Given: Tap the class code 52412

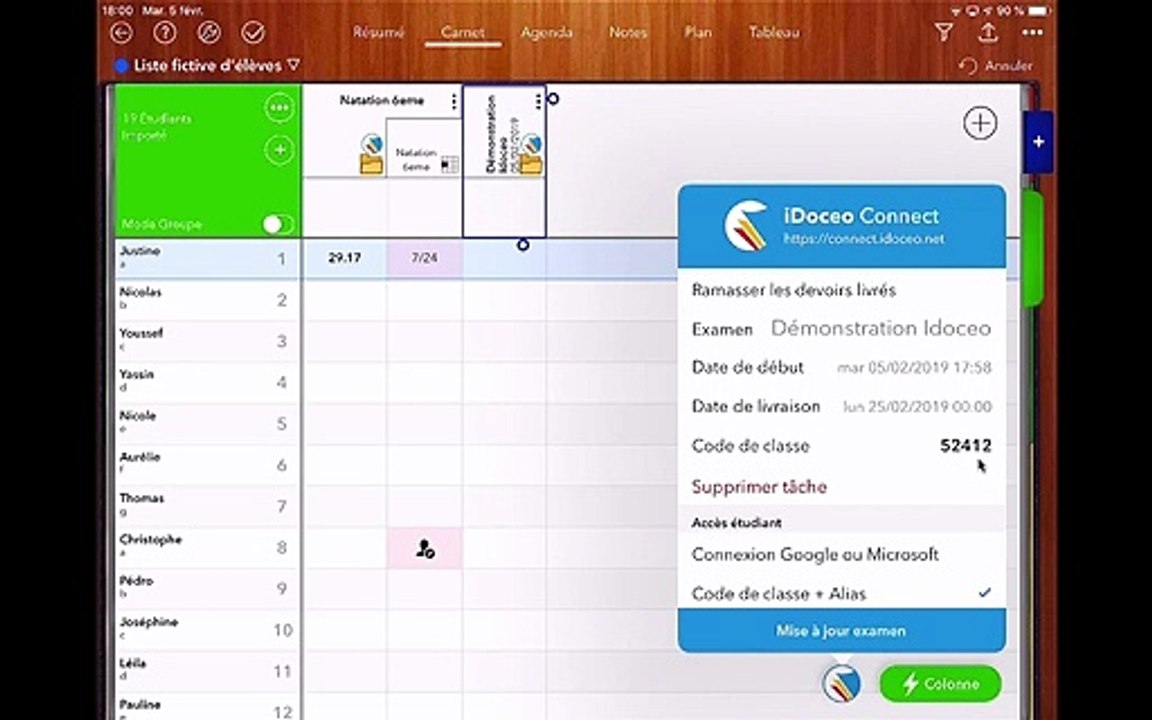Looking at the screenshot, I should pos(965,445).
